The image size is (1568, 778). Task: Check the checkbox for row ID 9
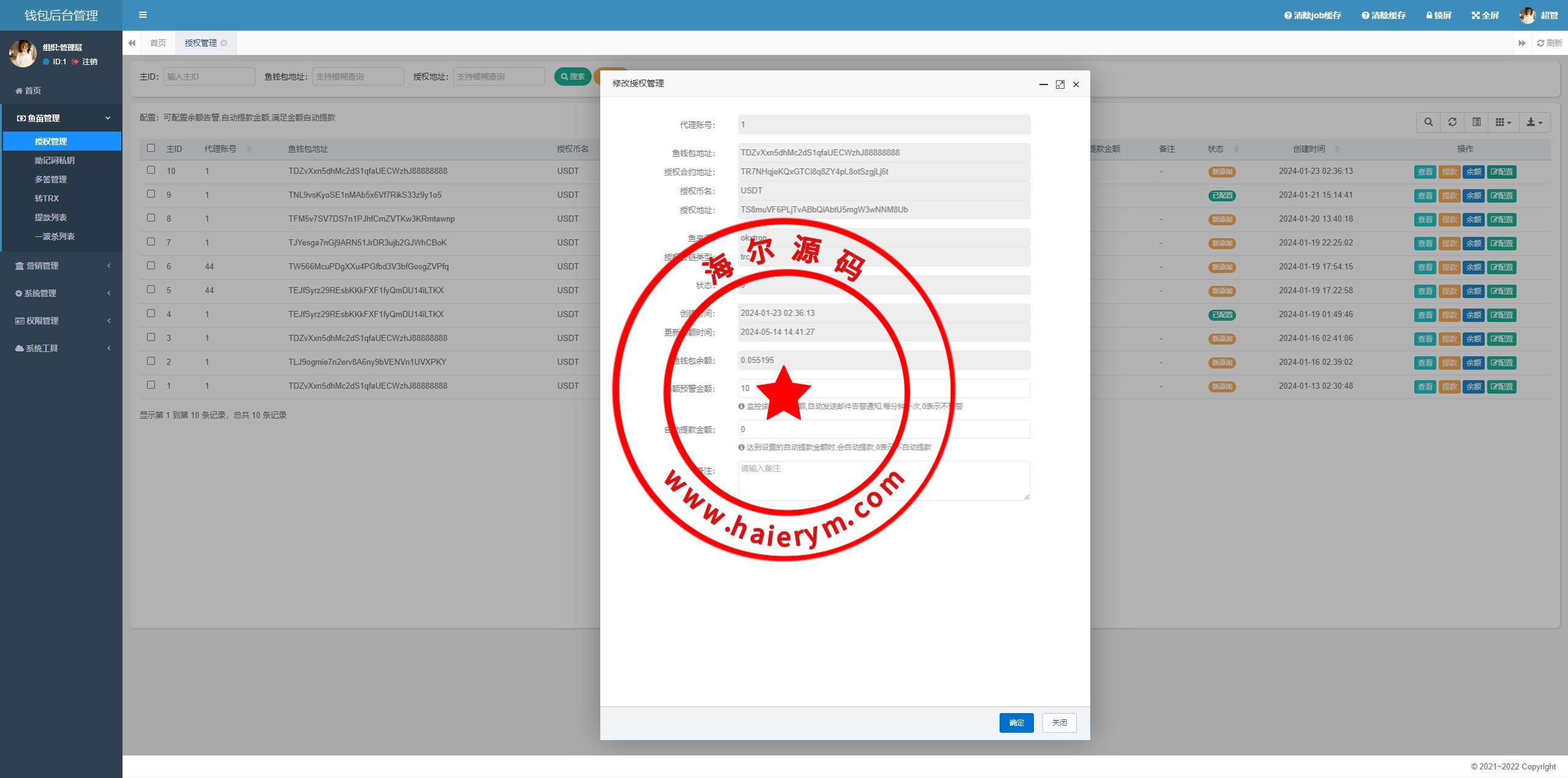click(151, 194)
